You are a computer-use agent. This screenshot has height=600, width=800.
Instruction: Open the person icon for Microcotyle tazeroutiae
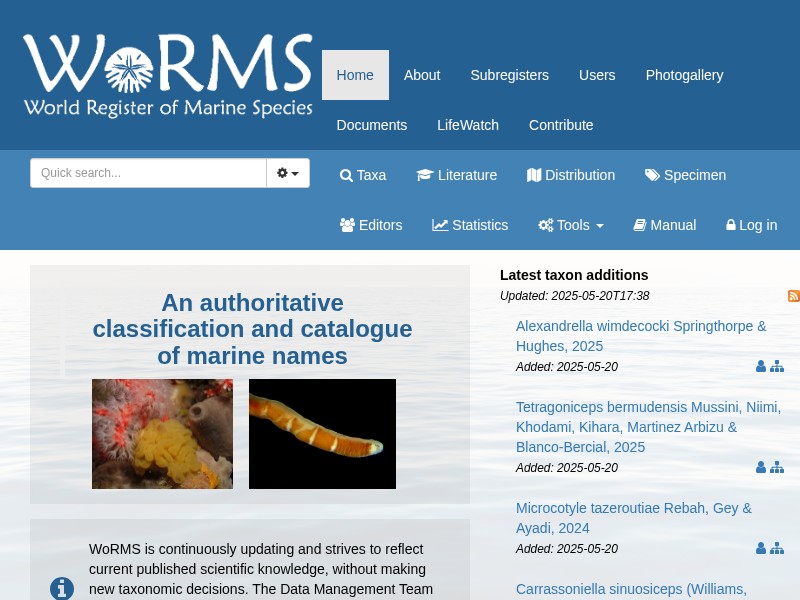761,548
